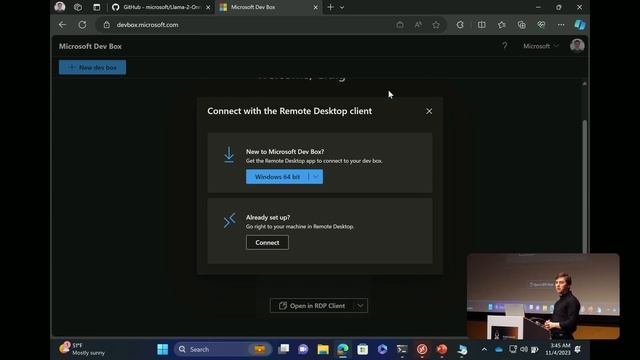Toggle split screen view in Edge

pos(482,25)
